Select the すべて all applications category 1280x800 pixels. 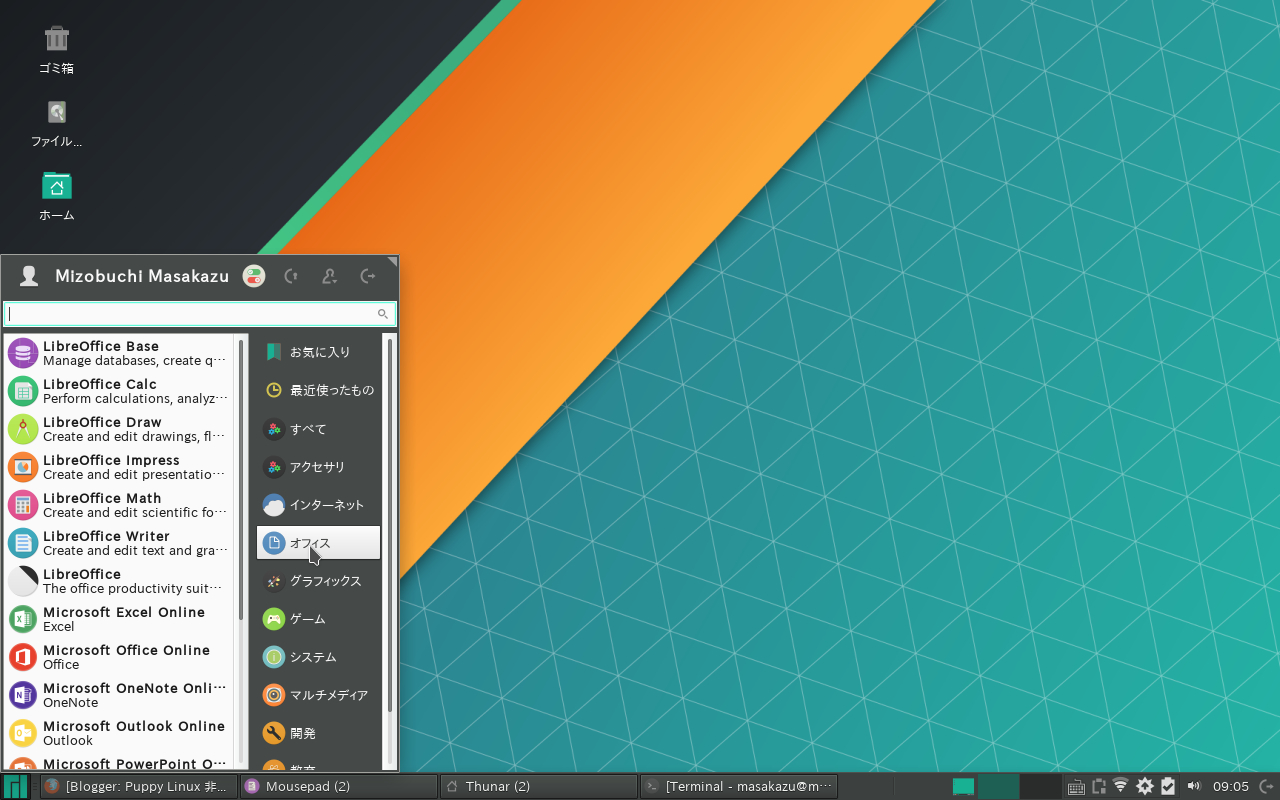pyautogui.click(x=318, y=429)
